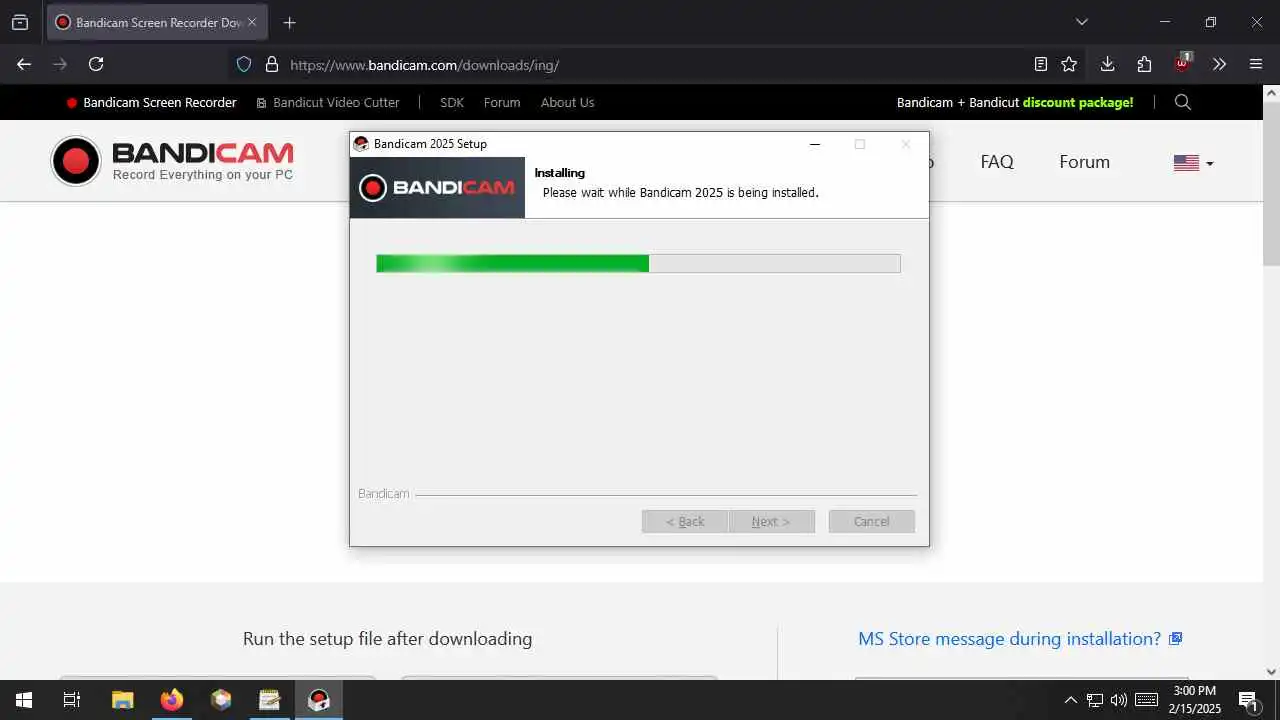Image resolution: width=1280 pixels, height=720 pixels.
Task: Open the Bandicut Video Cutter link
Action: 328,102
